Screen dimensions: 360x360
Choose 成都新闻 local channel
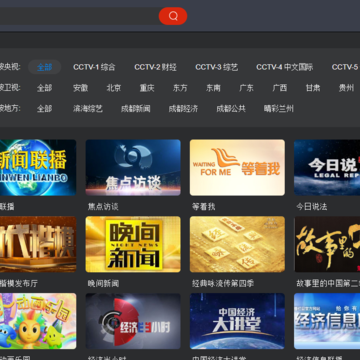point(135,109)
